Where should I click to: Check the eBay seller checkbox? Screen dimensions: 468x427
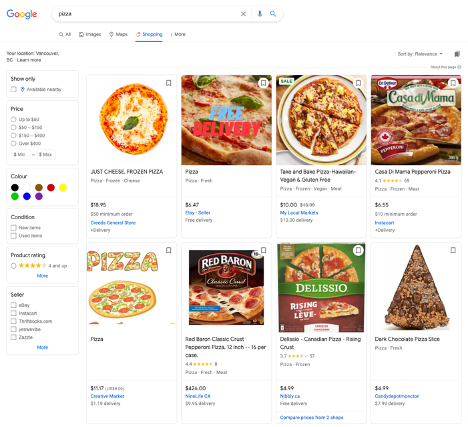click(13, 305)
